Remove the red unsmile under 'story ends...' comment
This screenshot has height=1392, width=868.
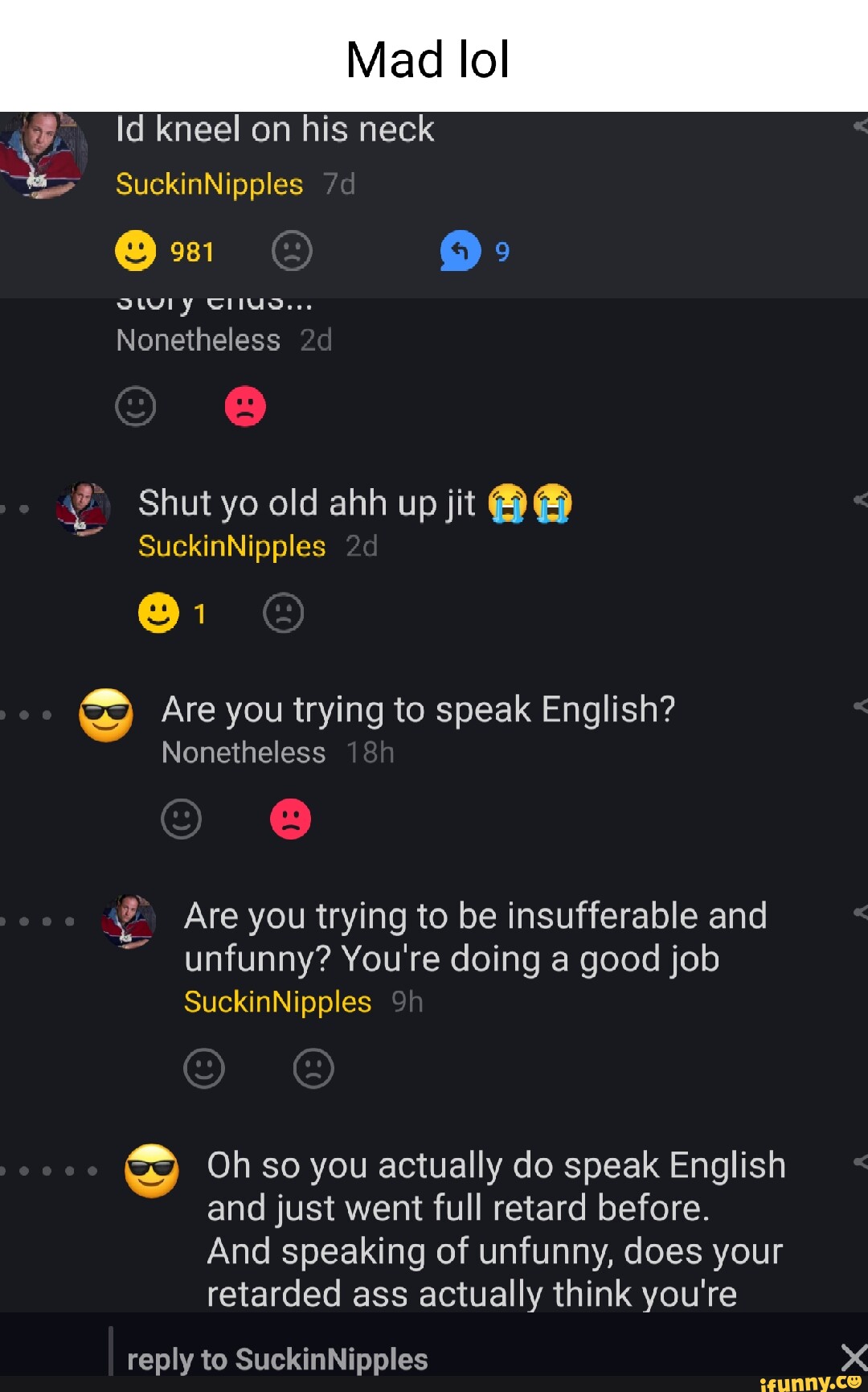245,406
